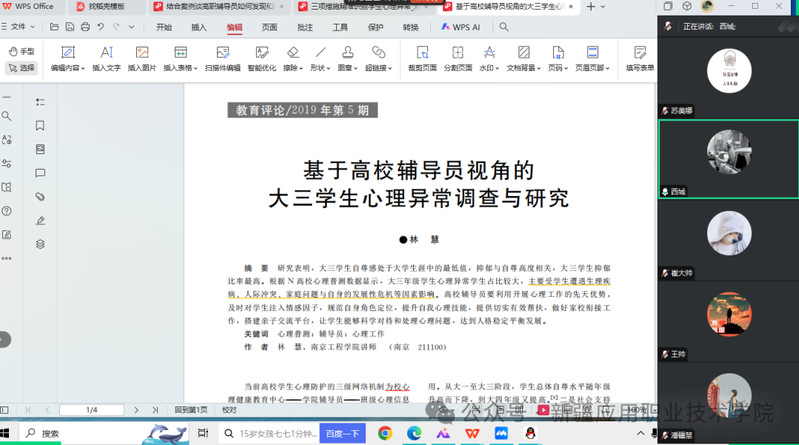The height and width of the screenshot is (445, 799).
Task: Click the search magnifier in left sidebar
Action: 7,116
